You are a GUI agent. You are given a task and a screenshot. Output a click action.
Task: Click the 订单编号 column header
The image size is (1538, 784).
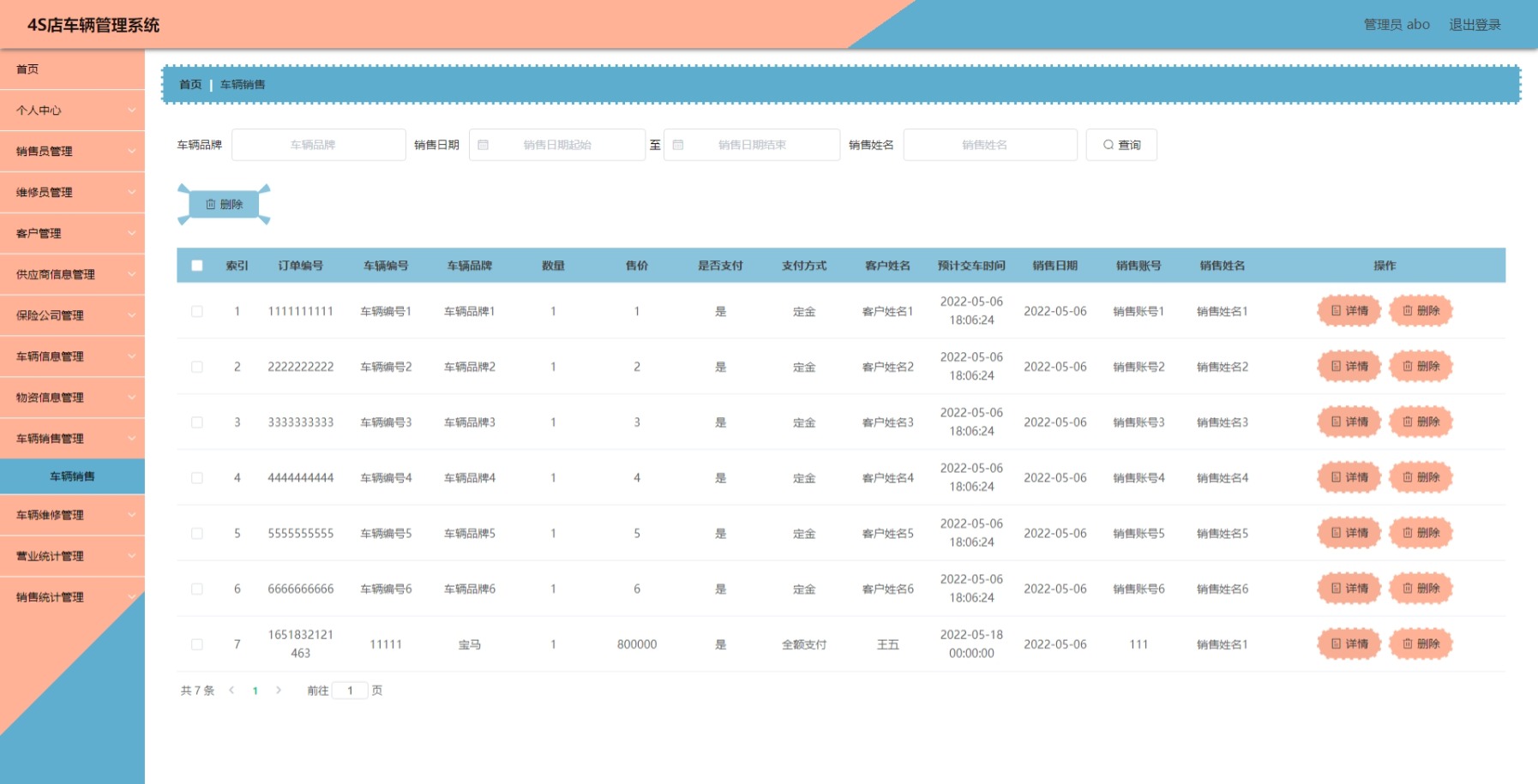(x=301, y=266)
